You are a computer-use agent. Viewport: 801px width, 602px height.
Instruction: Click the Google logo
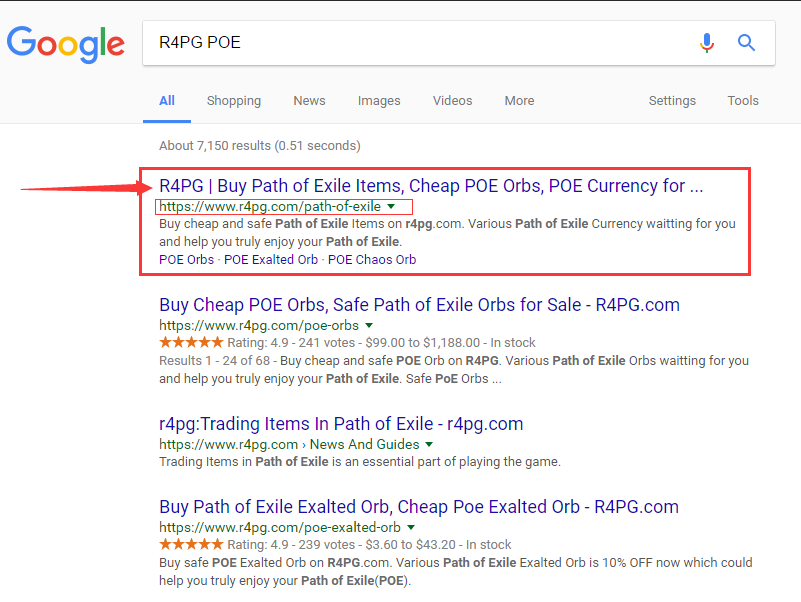pos(65,44)
